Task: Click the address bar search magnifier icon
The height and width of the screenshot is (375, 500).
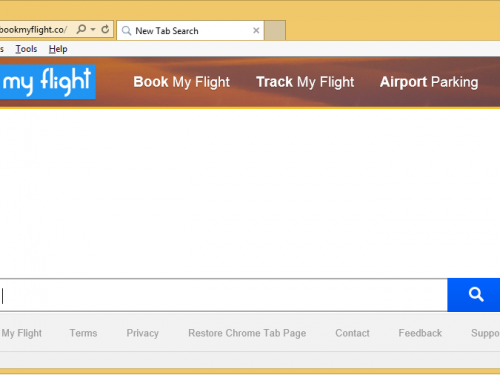Action: click(81, 29)
